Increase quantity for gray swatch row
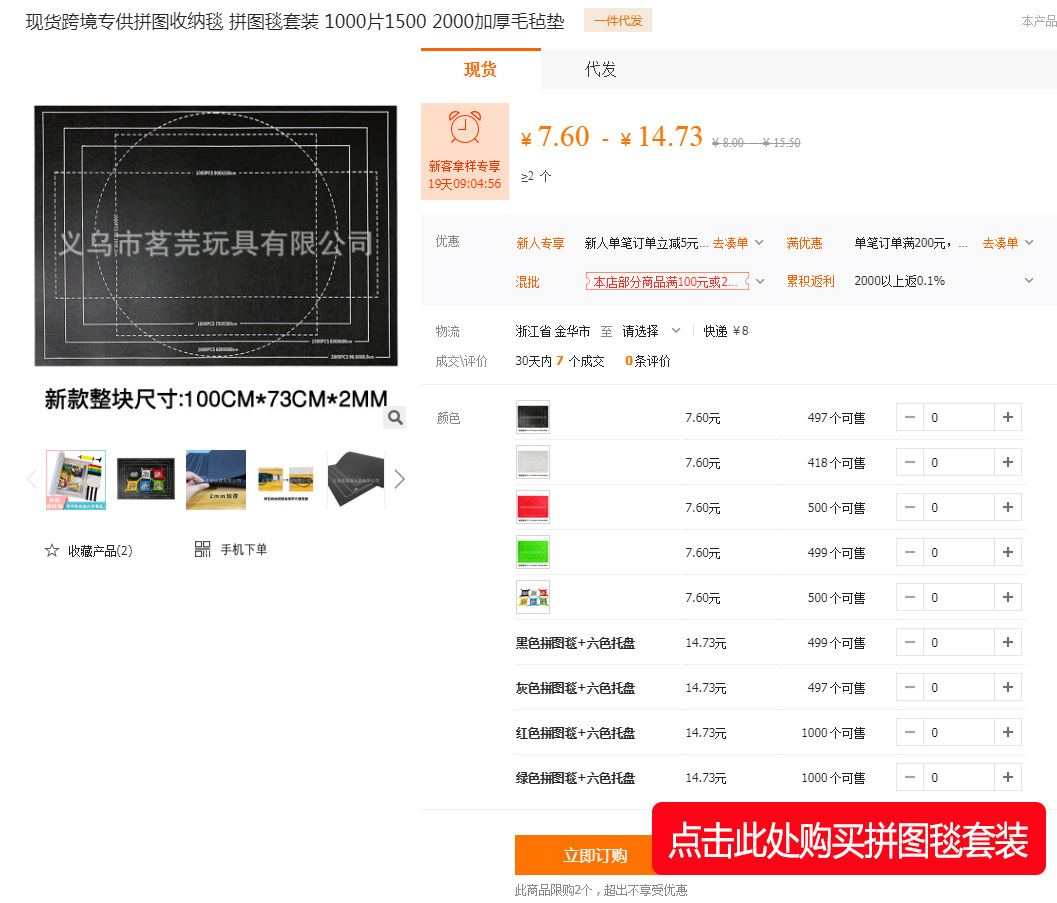 pyautogui.click(x=1008, y=462)
